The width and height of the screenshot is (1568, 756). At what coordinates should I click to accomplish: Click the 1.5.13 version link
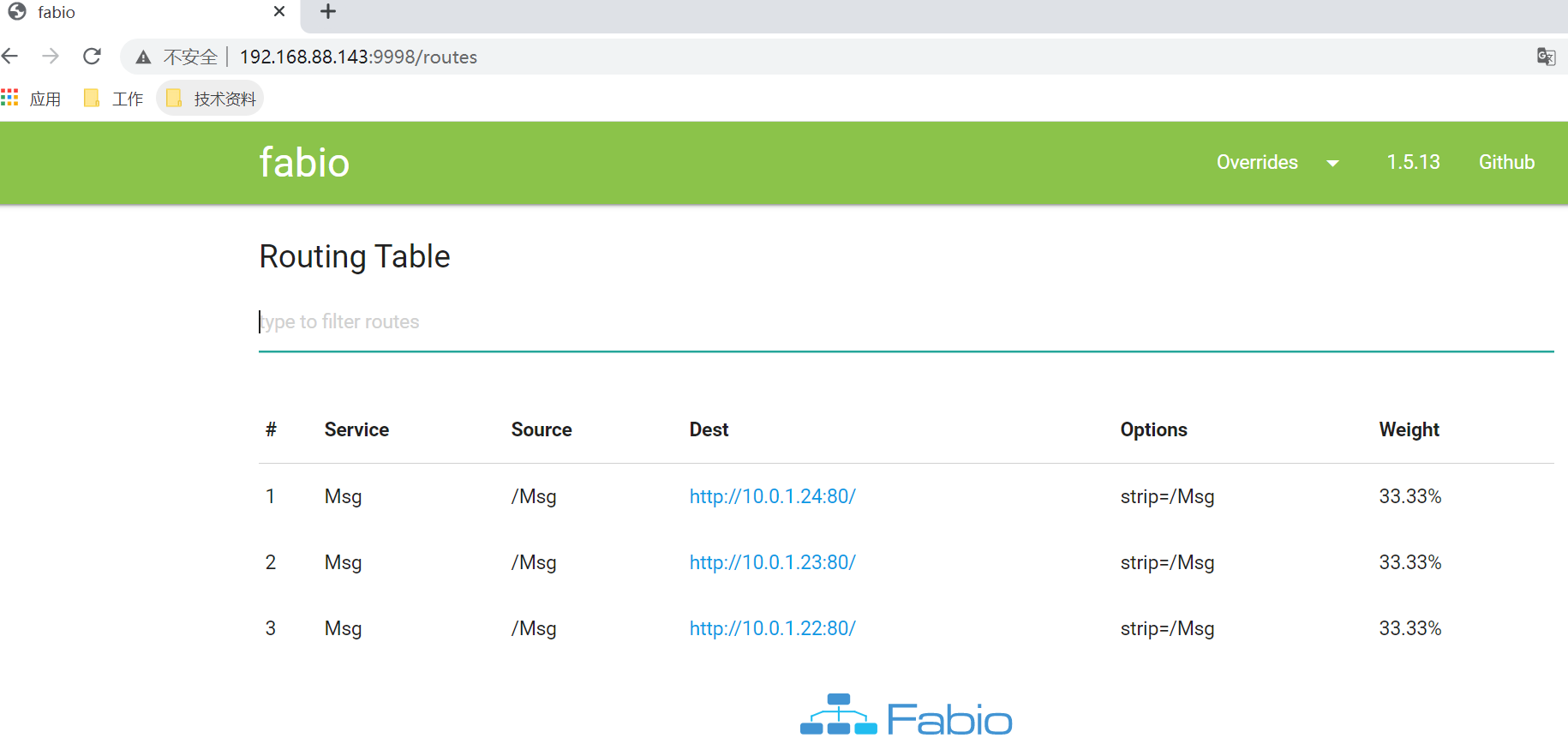1413,162
